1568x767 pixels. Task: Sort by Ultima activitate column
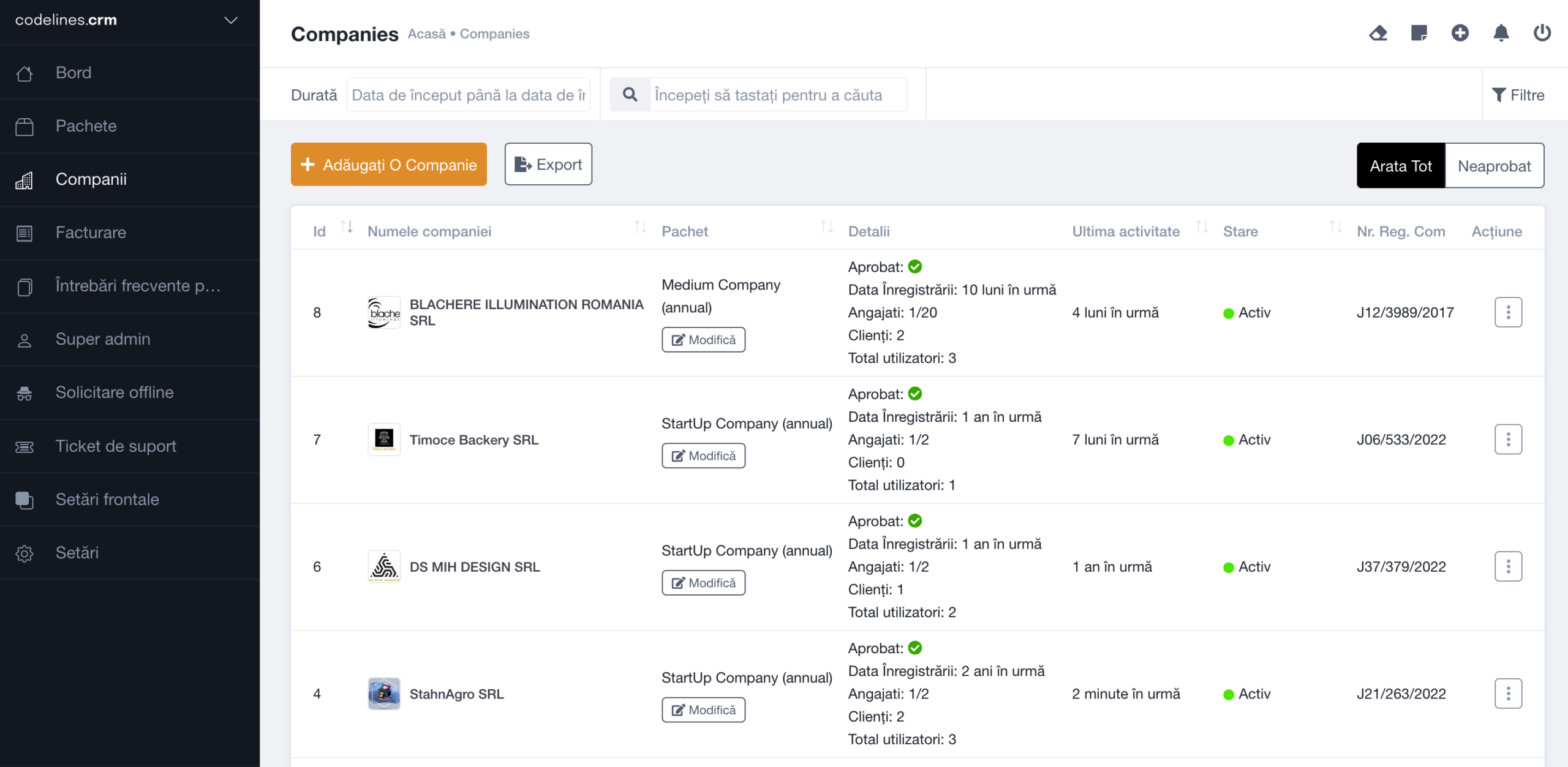pos(1202,228)
